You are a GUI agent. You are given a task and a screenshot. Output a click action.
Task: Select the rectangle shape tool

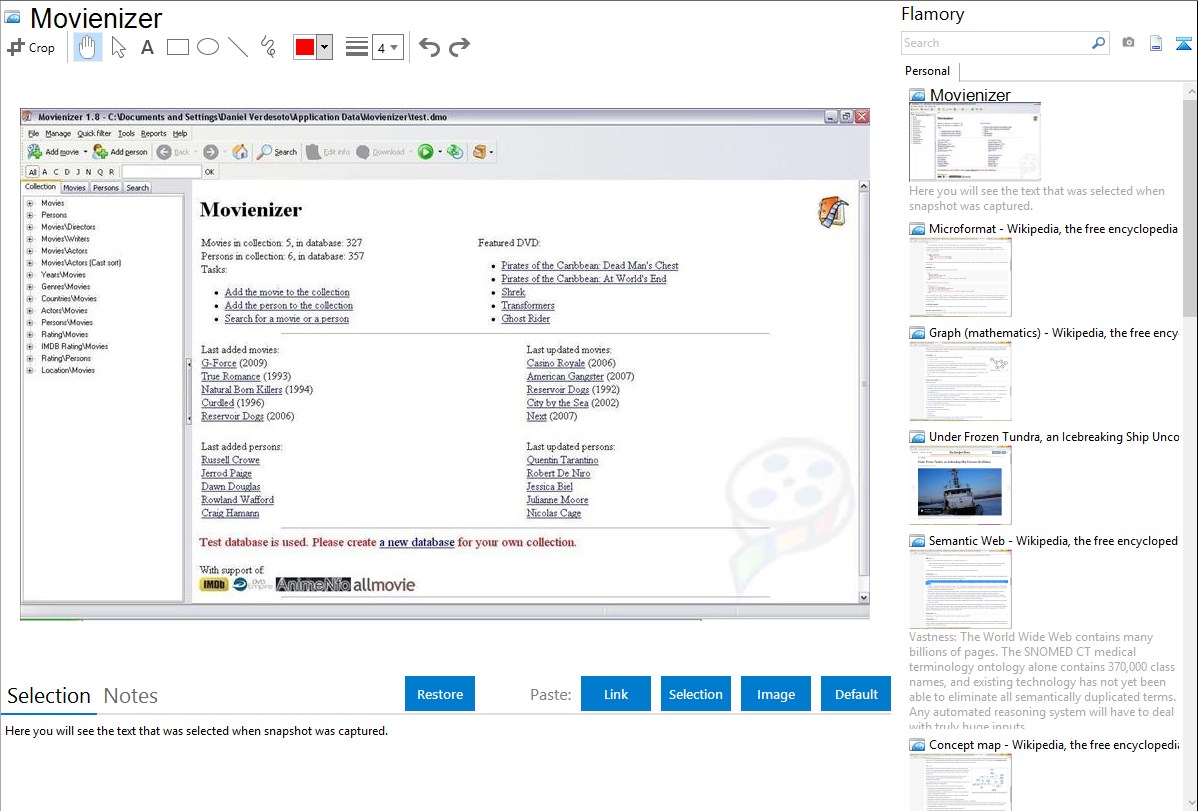click(x=177, y=47)
